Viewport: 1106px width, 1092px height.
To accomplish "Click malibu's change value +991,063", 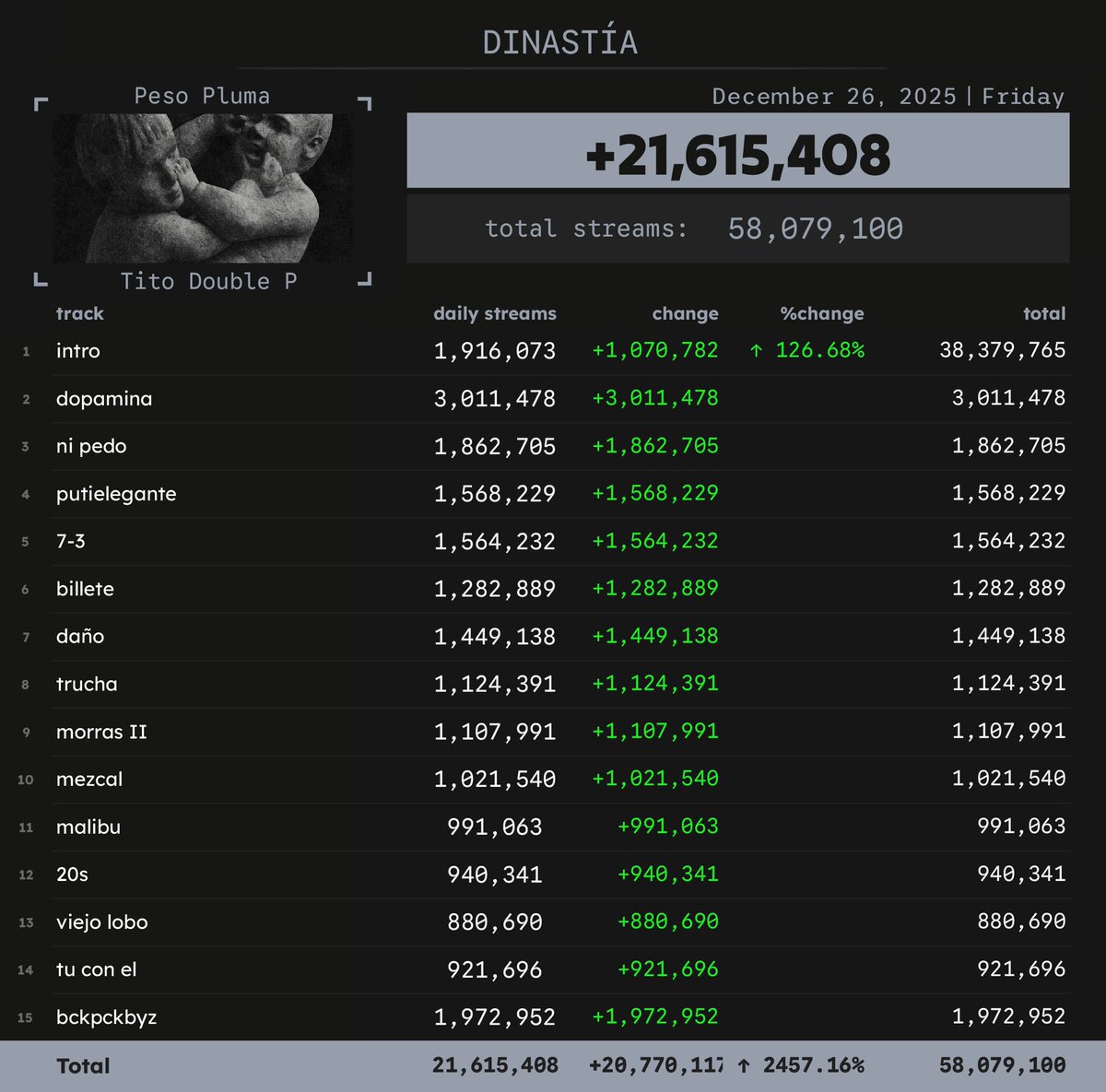I will (x=668, y=827).
